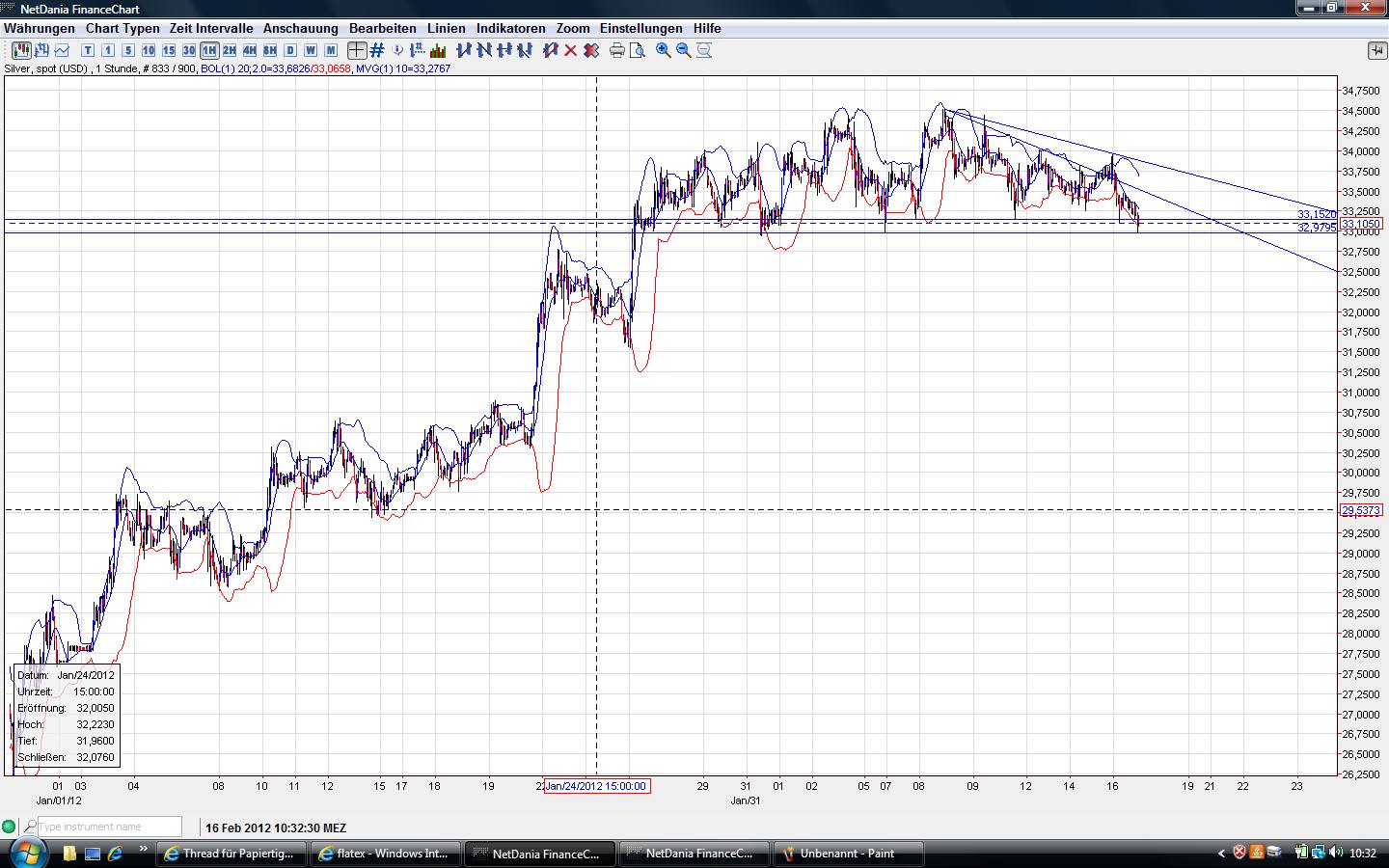Switch to monthly M interval
Viewport: 1389px width, 868px height.
(331, 50)
